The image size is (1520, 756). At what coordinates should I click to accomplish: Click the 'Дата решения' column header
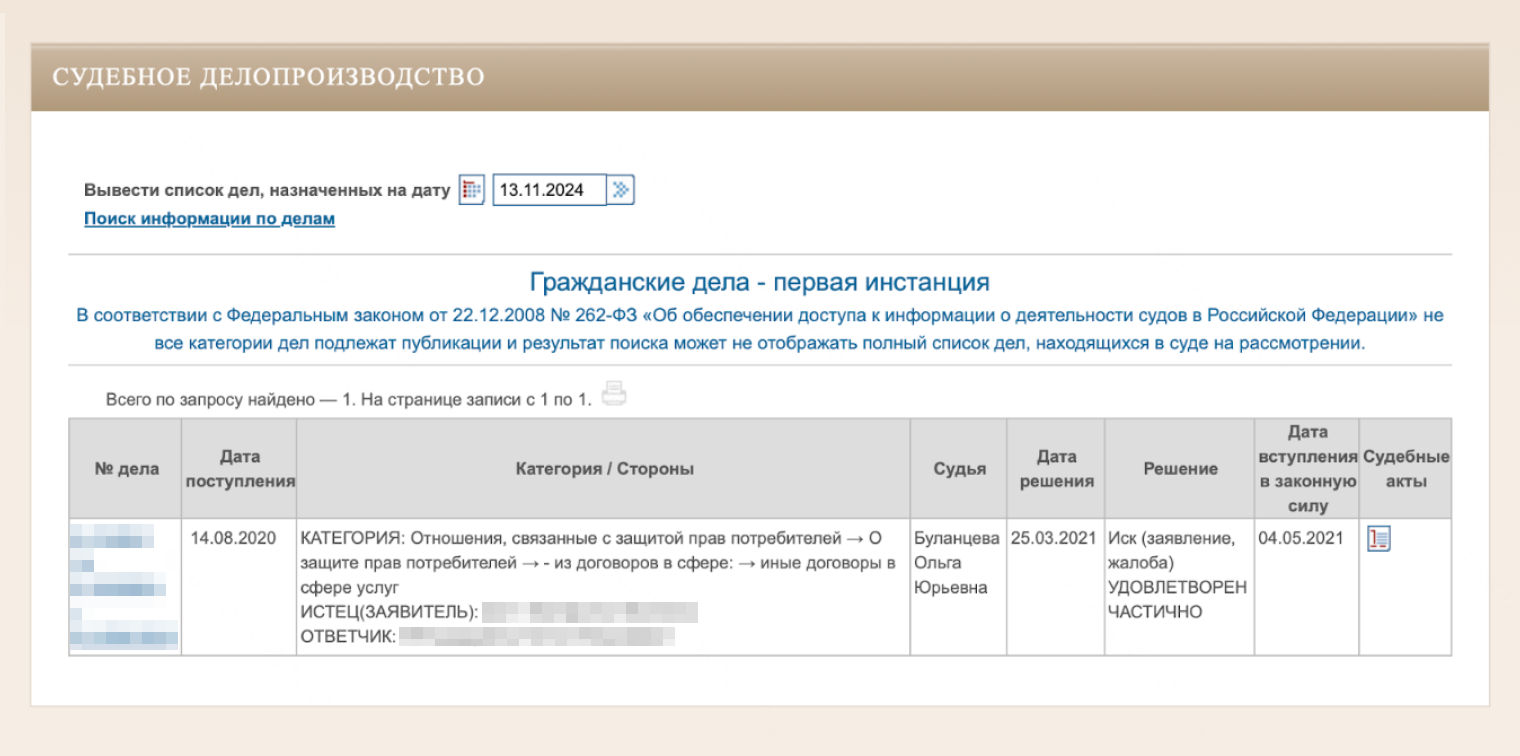point(1056,469)
